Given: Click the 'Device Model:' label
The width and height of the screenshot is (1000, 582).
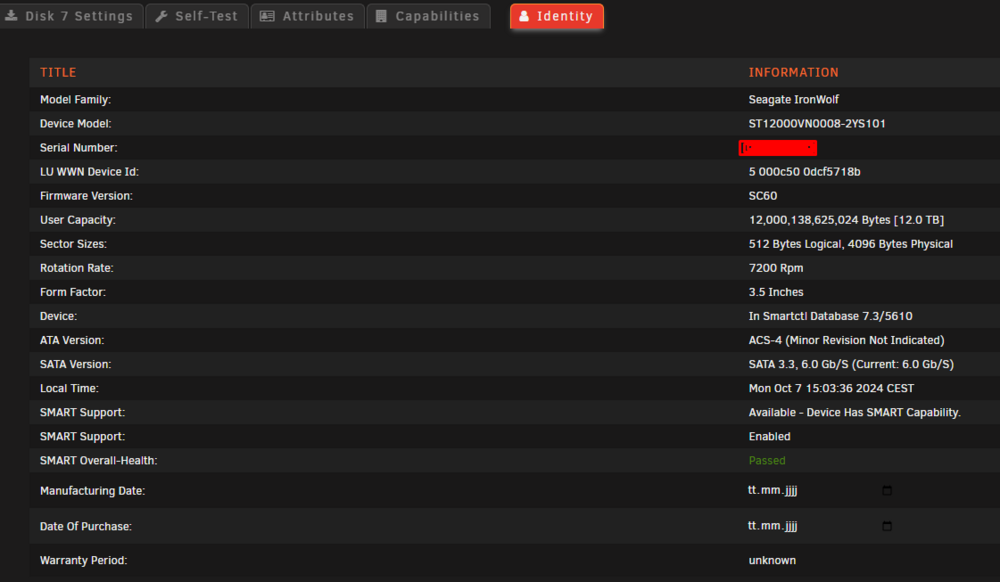Looking at the screenshot, I should point(75,124).
